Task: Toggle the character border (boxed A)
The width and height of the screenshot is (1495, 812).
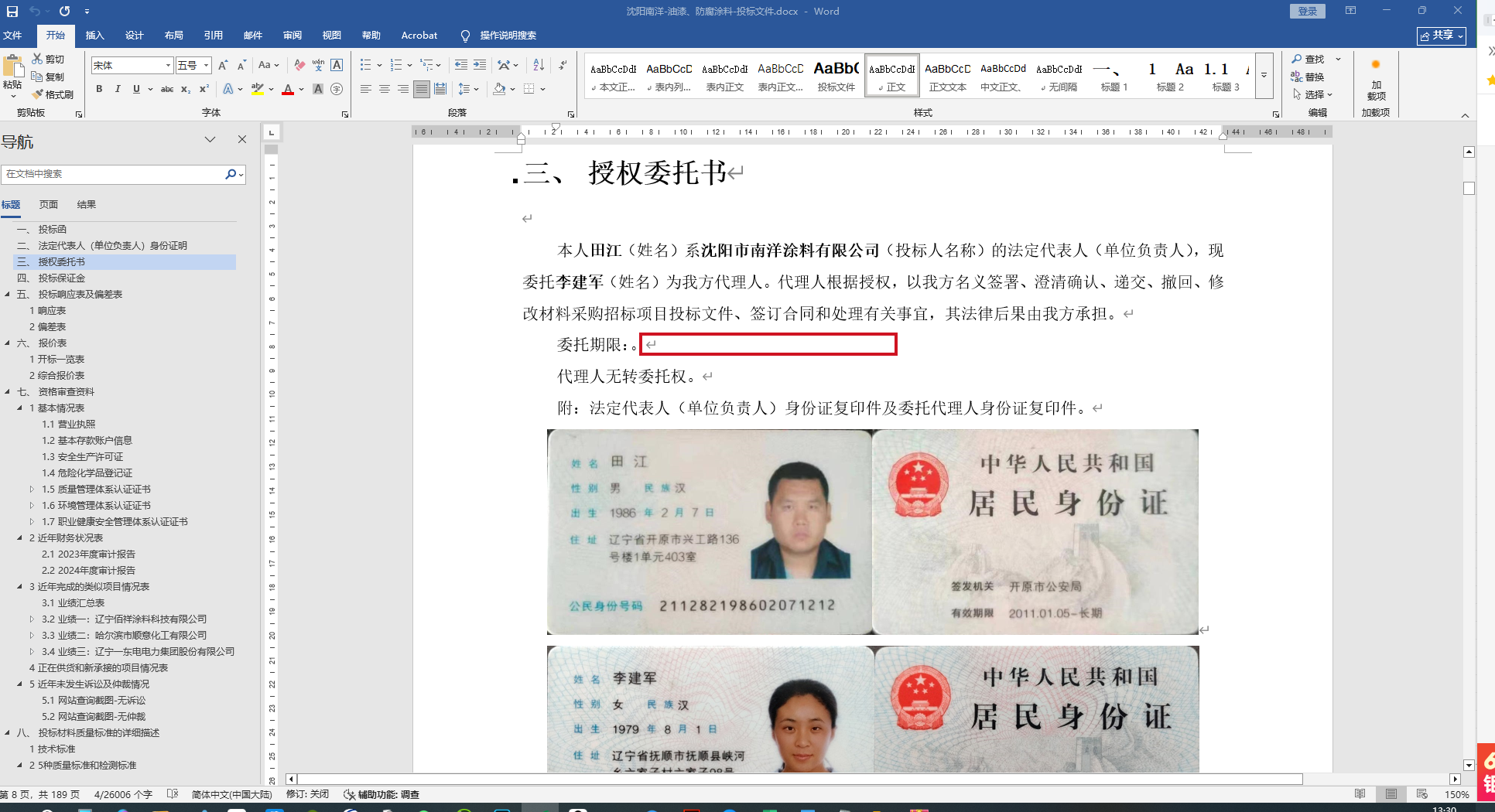Action: pos(337,66)
